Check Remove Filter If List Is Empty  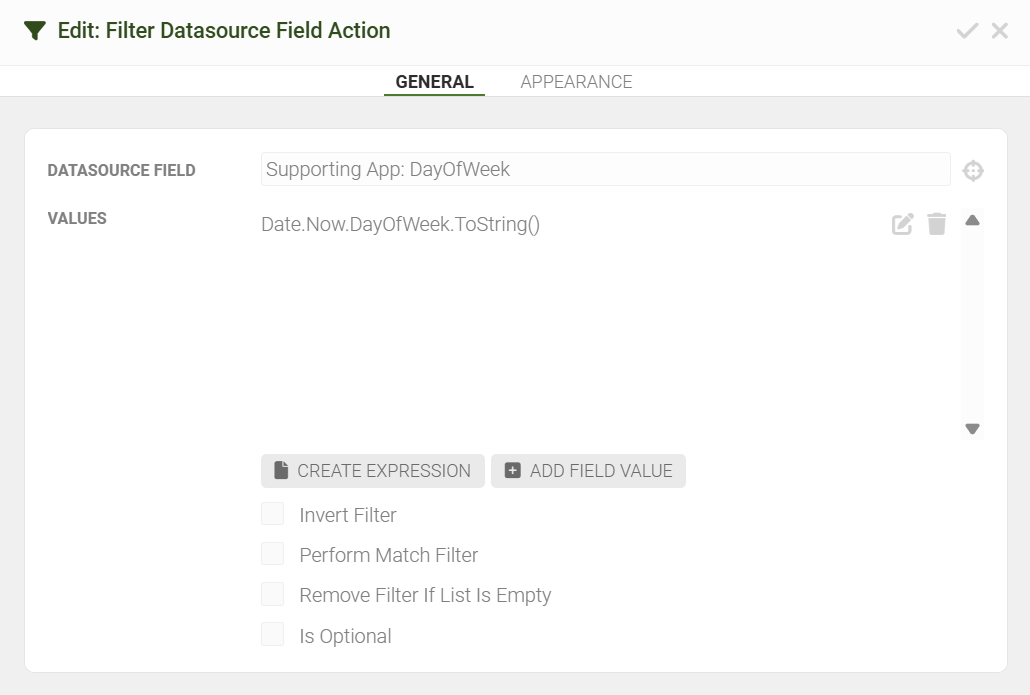pos(273,594)
